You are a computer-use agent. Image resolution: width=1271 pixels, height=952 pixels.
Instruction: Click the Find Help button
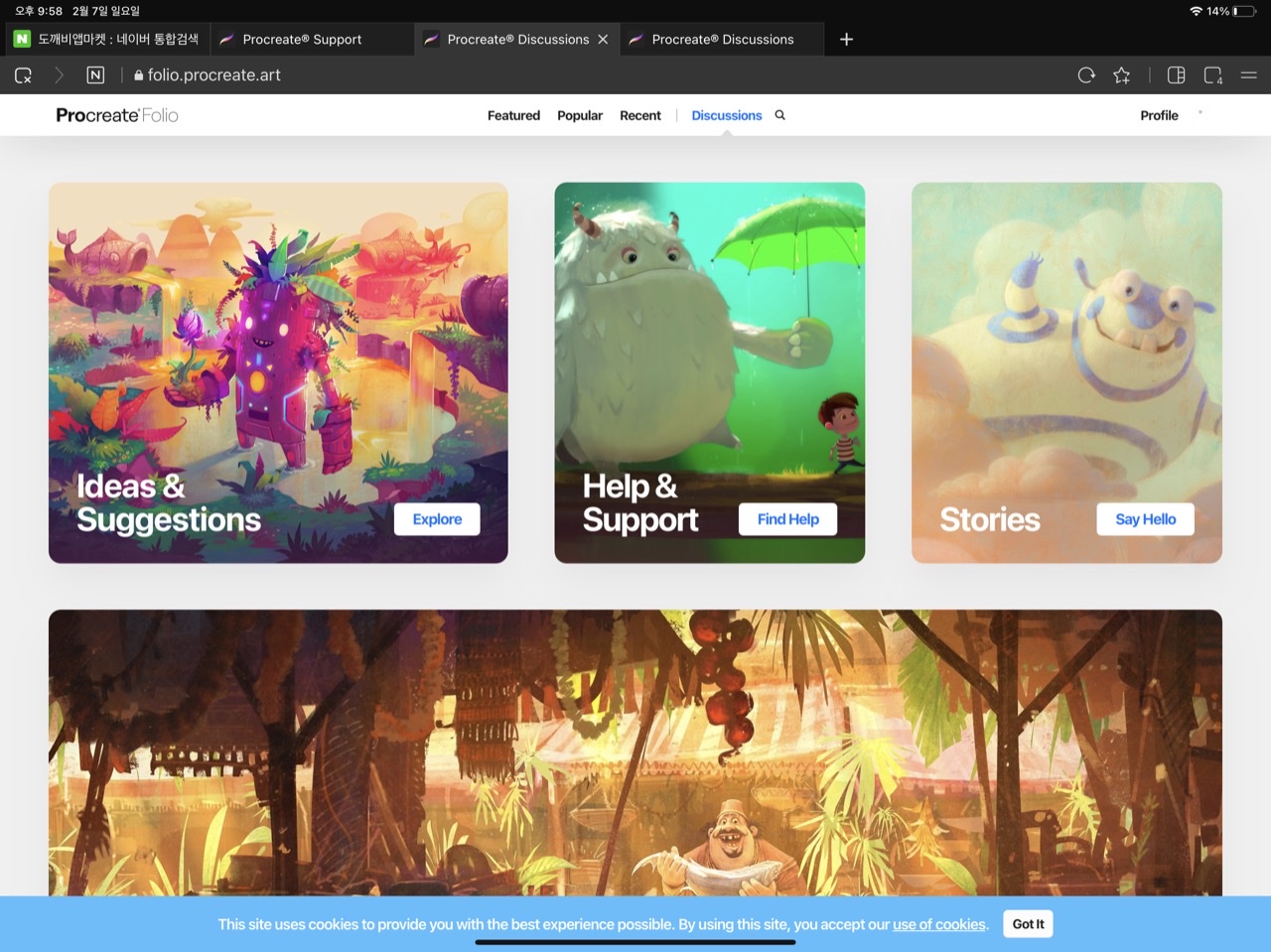(x=787, y=519)
